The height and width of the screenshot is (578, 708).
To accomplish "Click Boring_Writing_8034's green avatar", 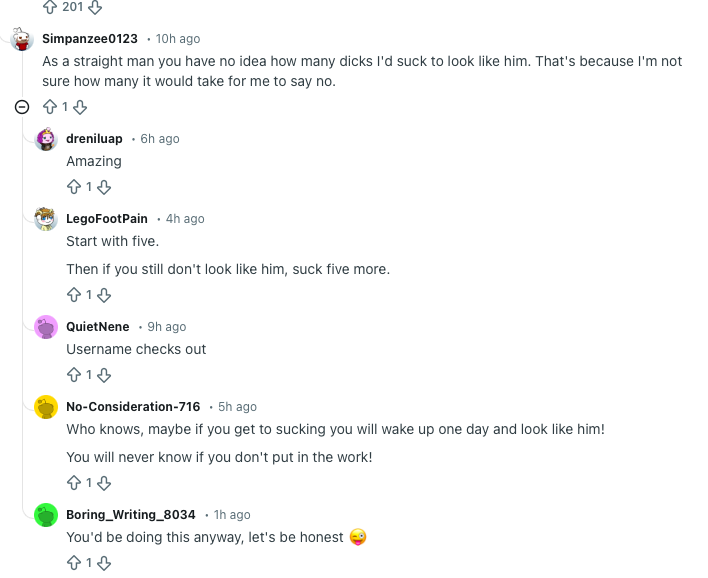I will pyautogui.click(x=46, y=515).
